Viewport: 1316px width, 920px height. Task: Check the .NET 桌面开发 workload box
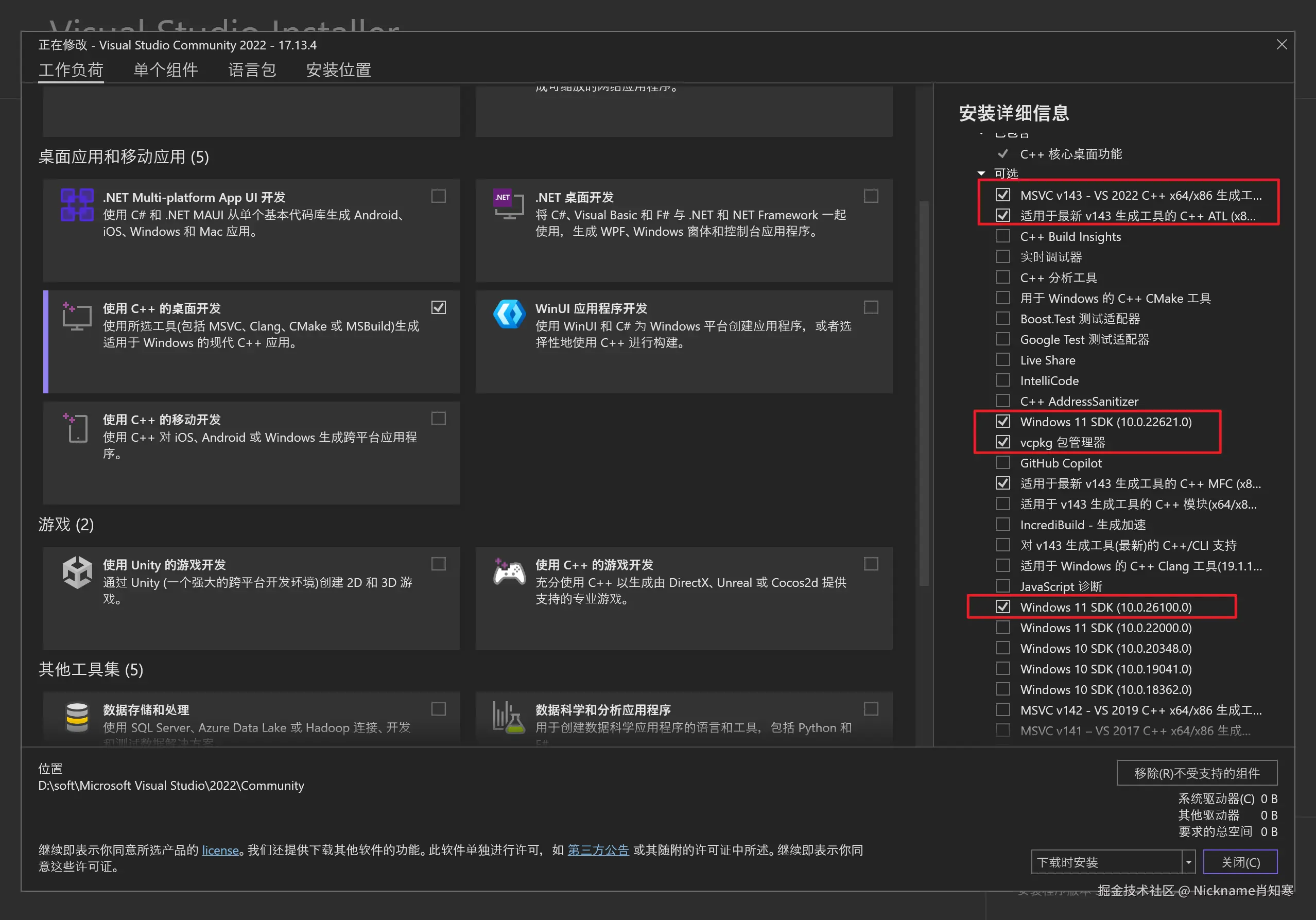click(871, 196)
